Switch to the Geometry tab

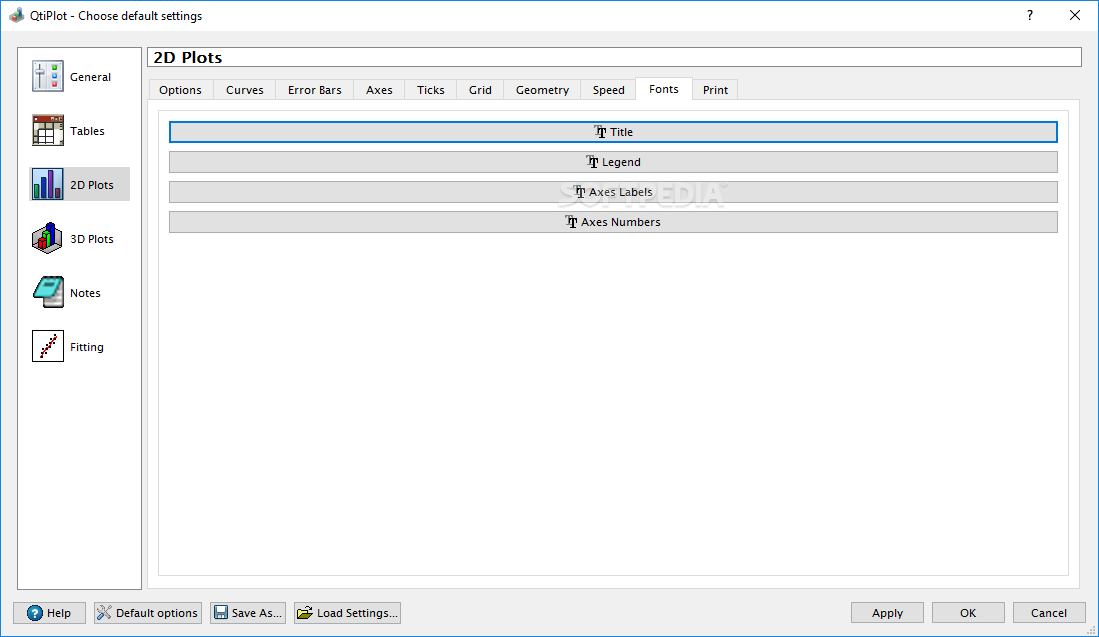pos(542,90)
